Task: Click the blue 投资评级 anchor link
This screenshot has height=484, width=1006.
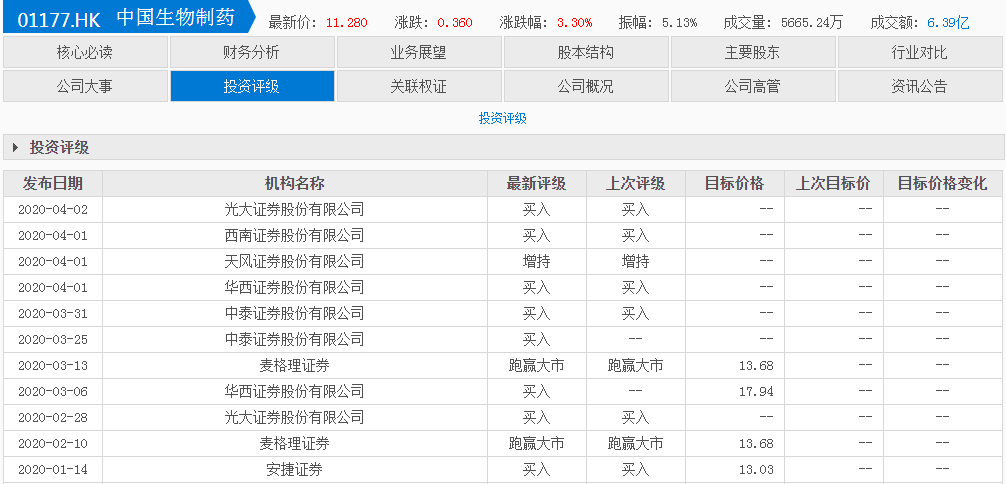Action: 502,119
